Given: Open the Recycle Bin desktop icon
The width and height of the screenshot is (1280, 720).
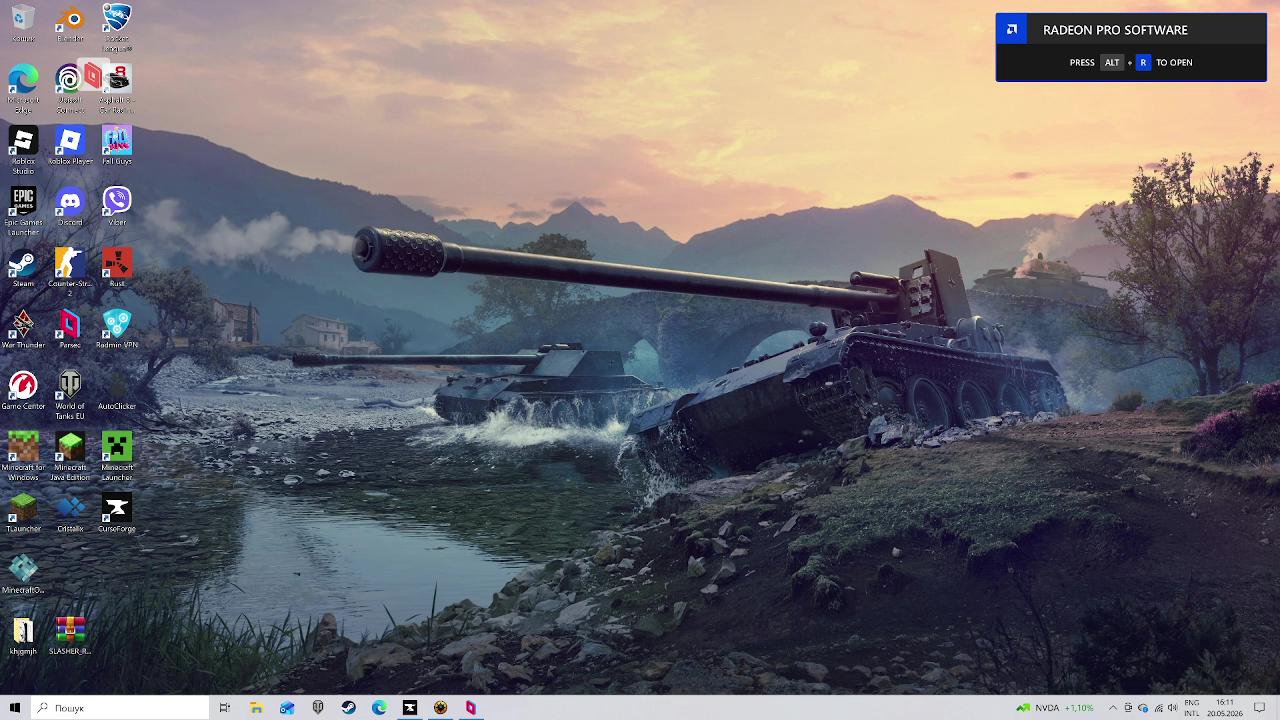Looking at the screenshot, I should tap(23, 24).
